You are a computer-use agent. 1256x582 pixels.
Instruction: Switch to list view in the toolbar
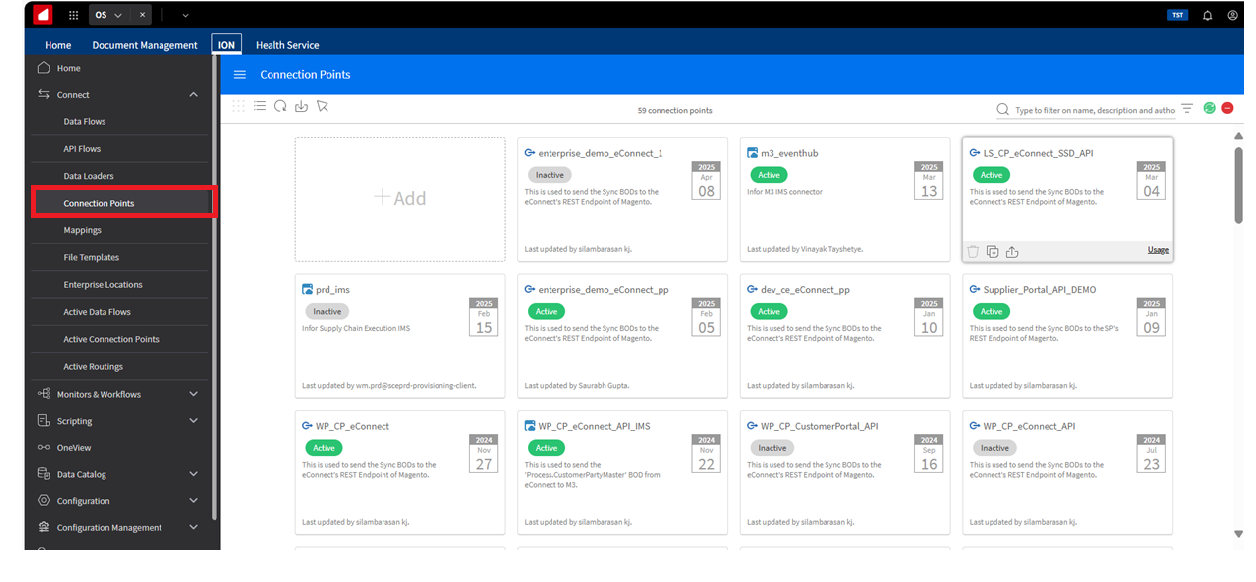point(260,107)
